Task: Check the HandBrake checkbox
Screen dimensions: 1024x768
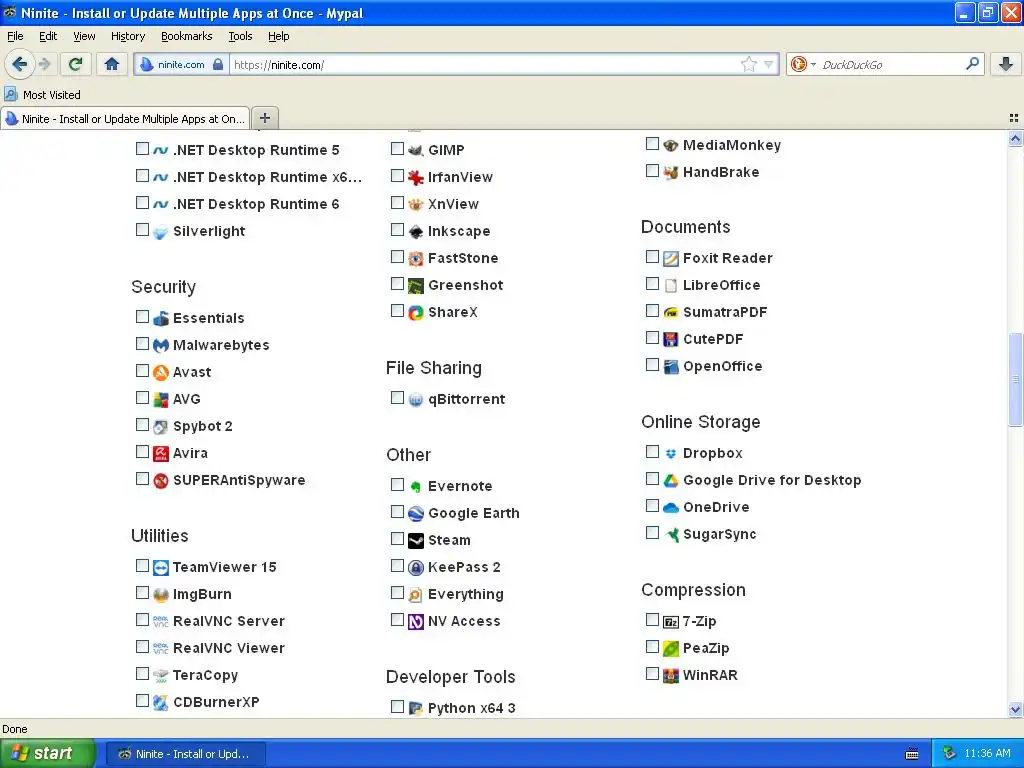Action: click(652, 170)
